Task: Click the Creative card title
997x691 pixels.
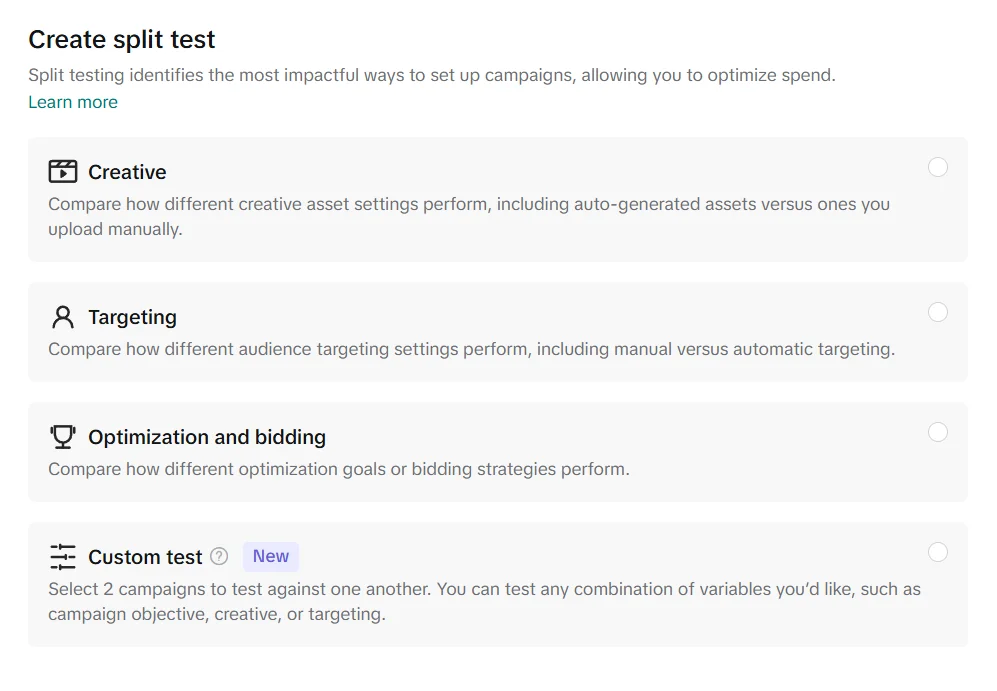Action: pos(127,172)
